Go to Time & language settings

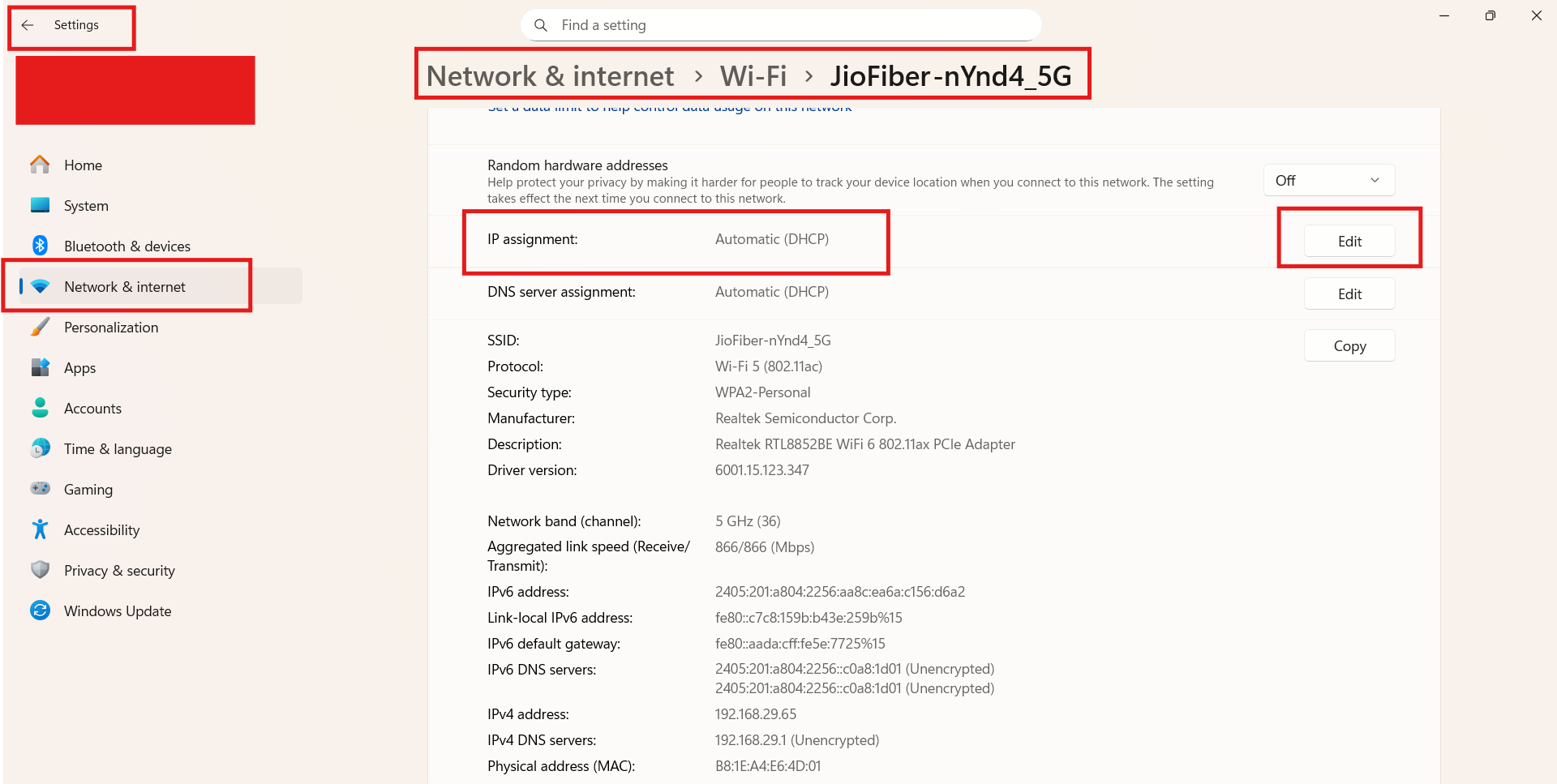click(118, 448)
